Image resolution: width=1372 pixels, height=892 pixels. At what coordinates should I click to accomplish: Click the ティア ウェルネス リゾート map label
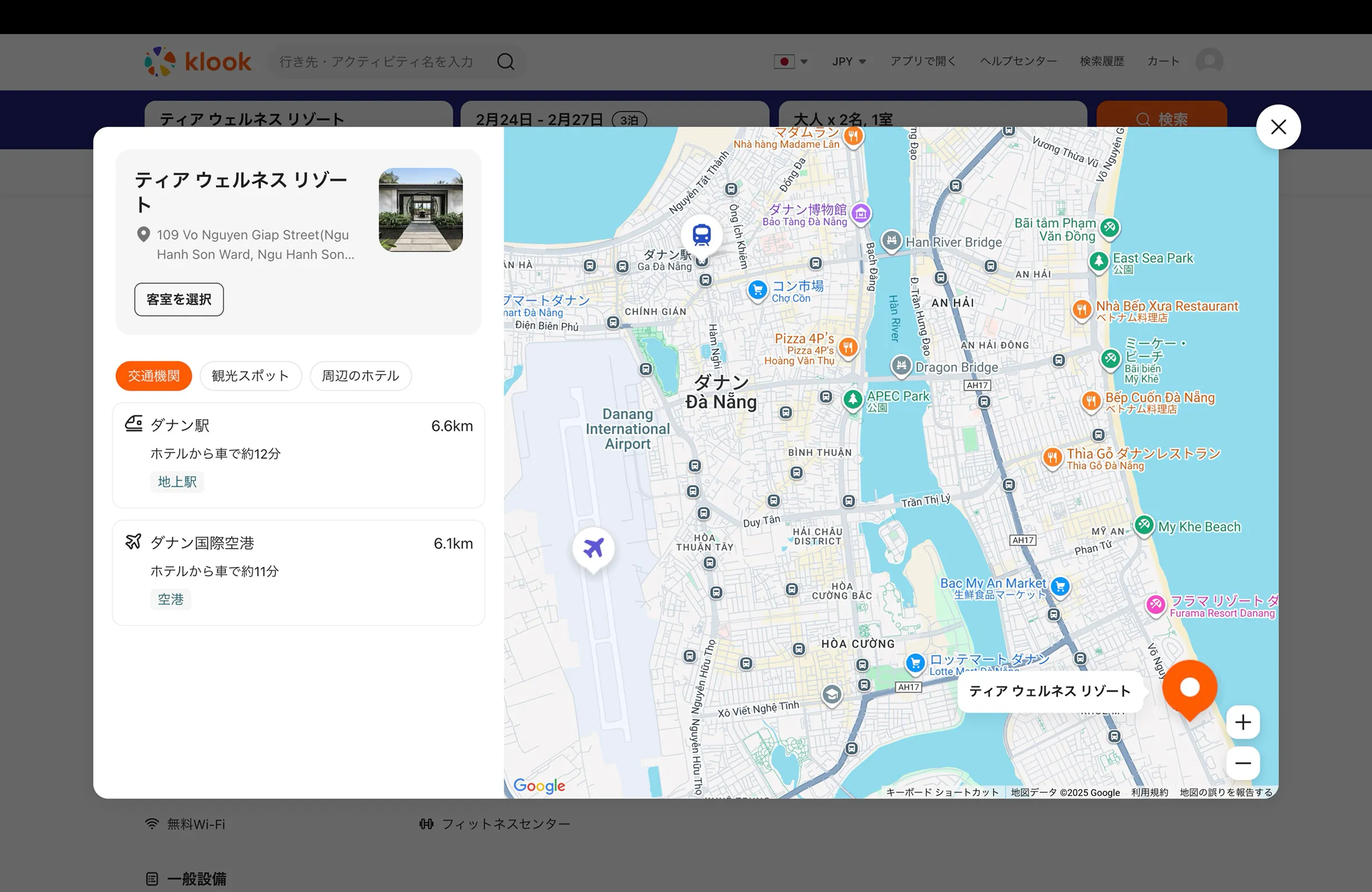(1050, 691)
